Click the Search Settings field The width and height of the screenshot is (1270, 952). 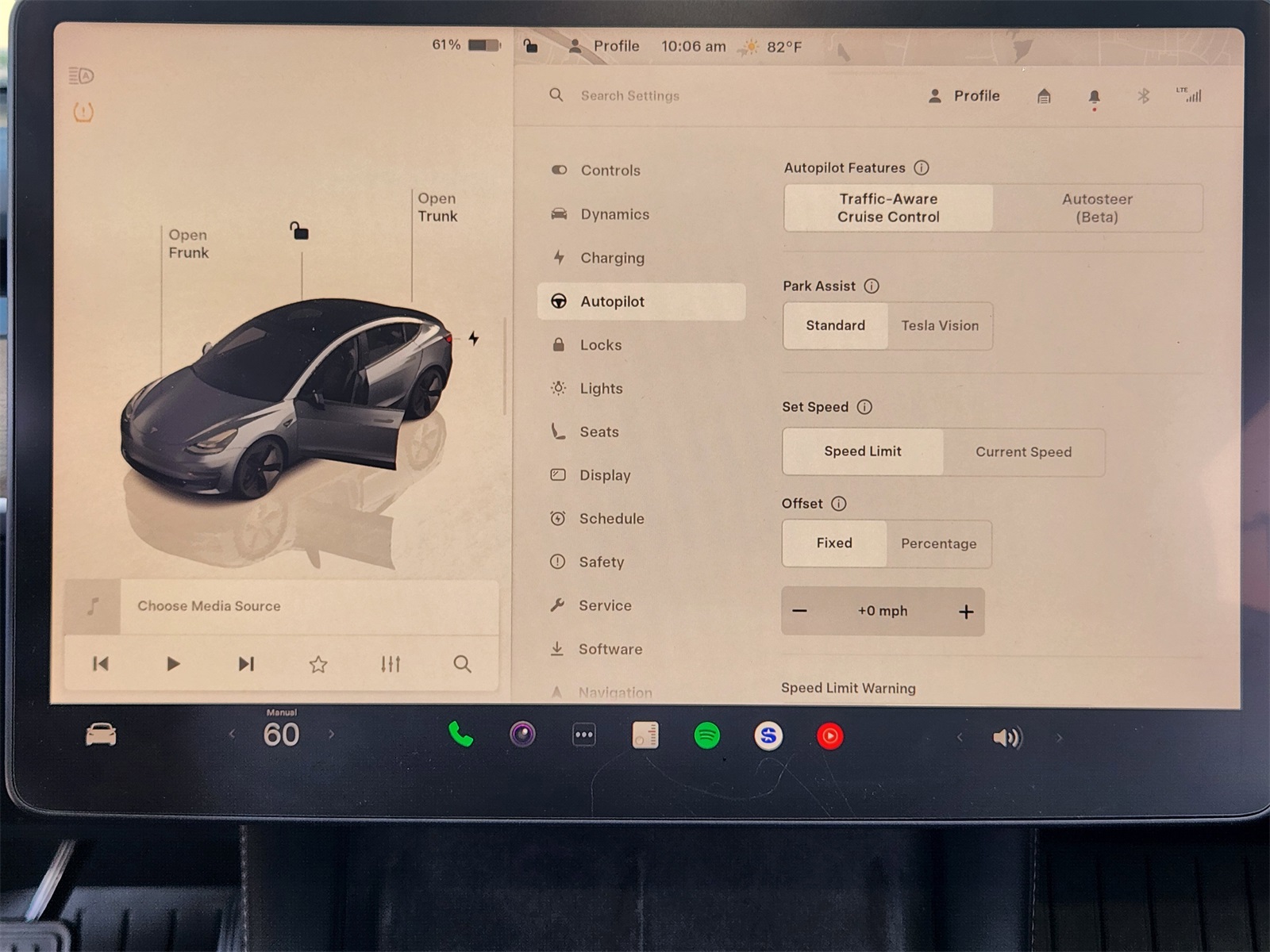629,95
